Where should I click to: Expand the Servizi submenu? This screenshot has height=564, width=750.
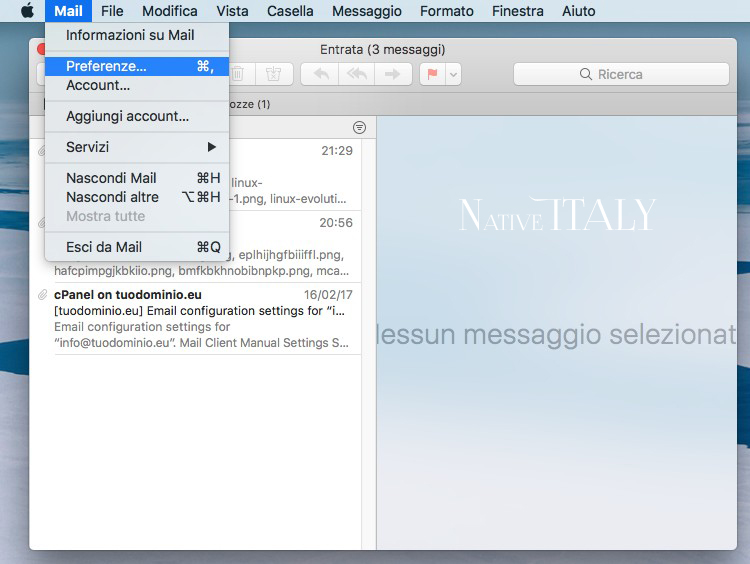[x=137, y=147]
